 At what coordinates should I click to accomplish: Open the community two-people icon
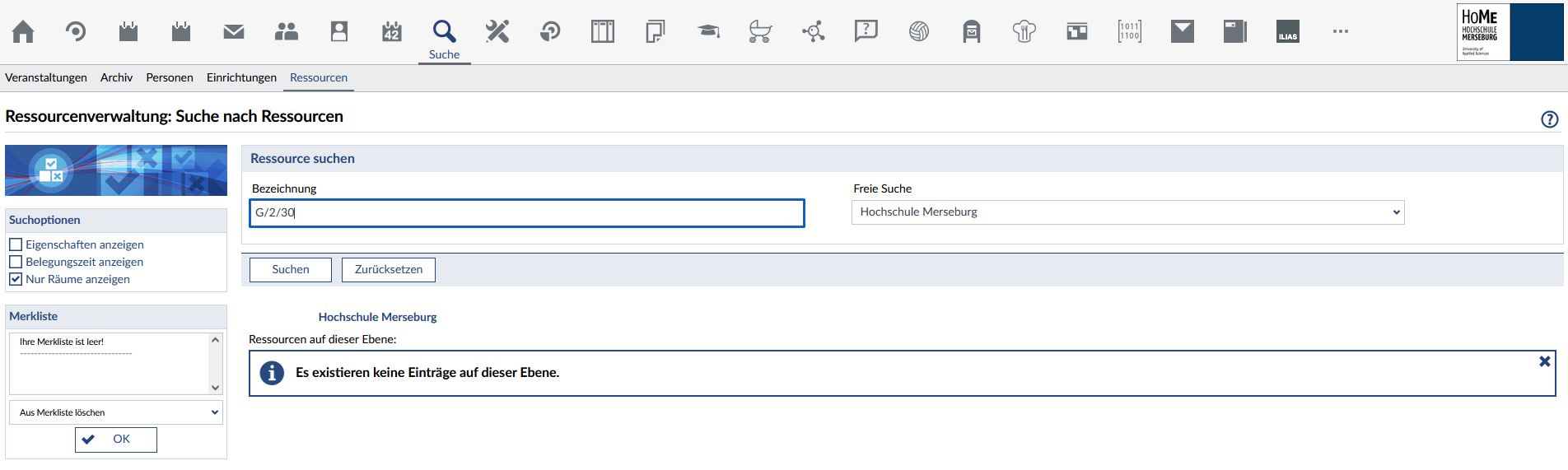(287, 32)
